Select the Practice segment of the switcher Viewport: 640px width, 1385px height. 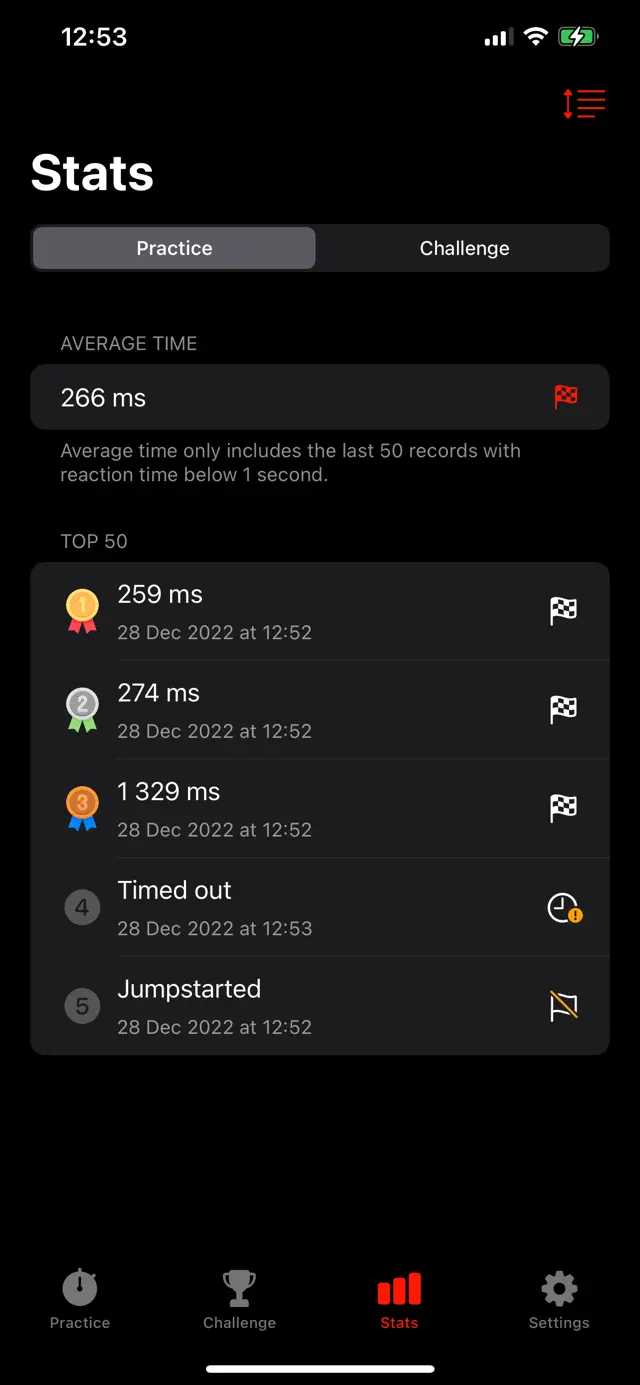click(x=173, y=247)
